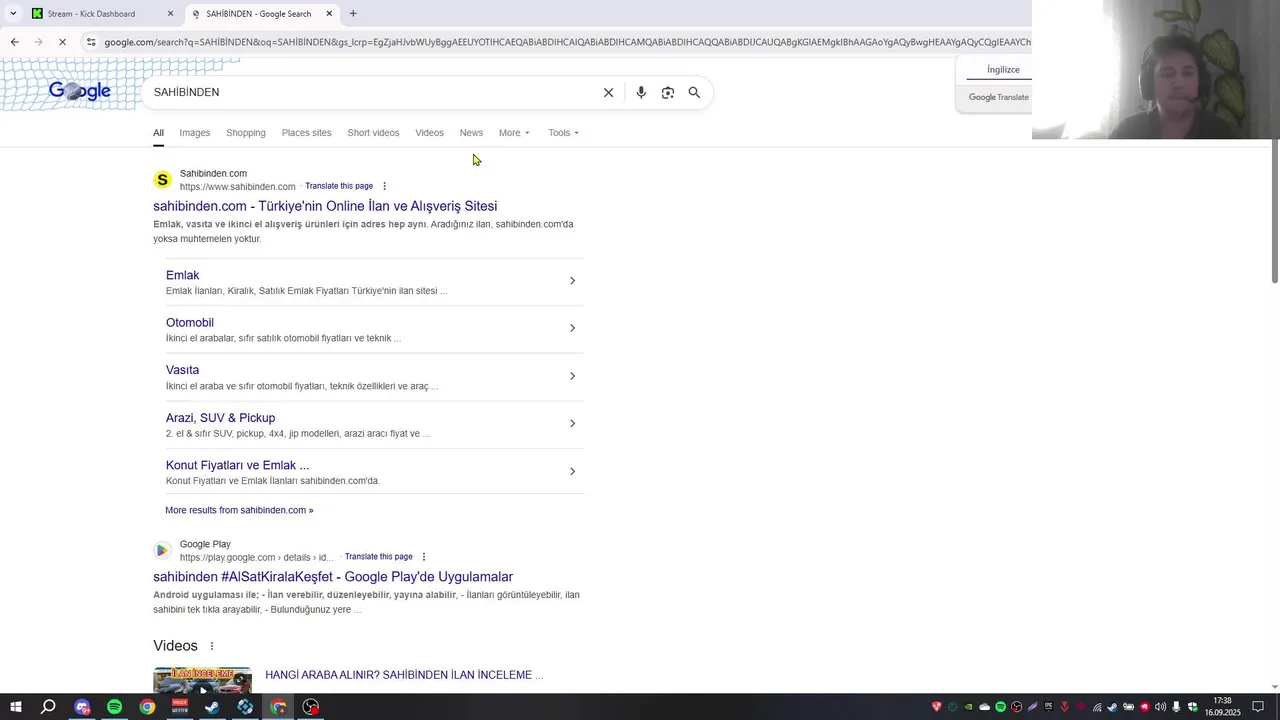Open the Tools dropdown
Screen dimensions: 1280x720
(563, 133)
